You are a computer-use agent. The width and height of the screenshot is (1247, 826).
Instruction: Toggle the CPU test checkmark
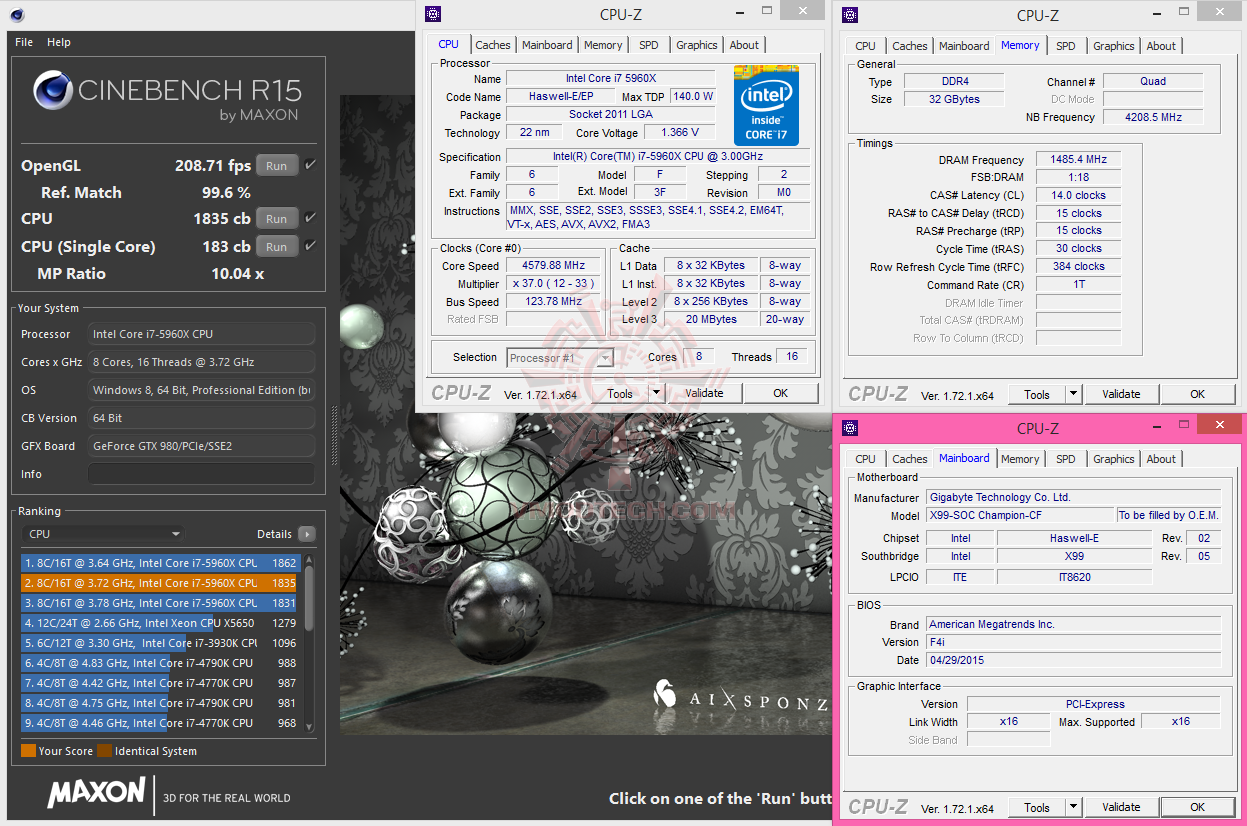(310, 218)
